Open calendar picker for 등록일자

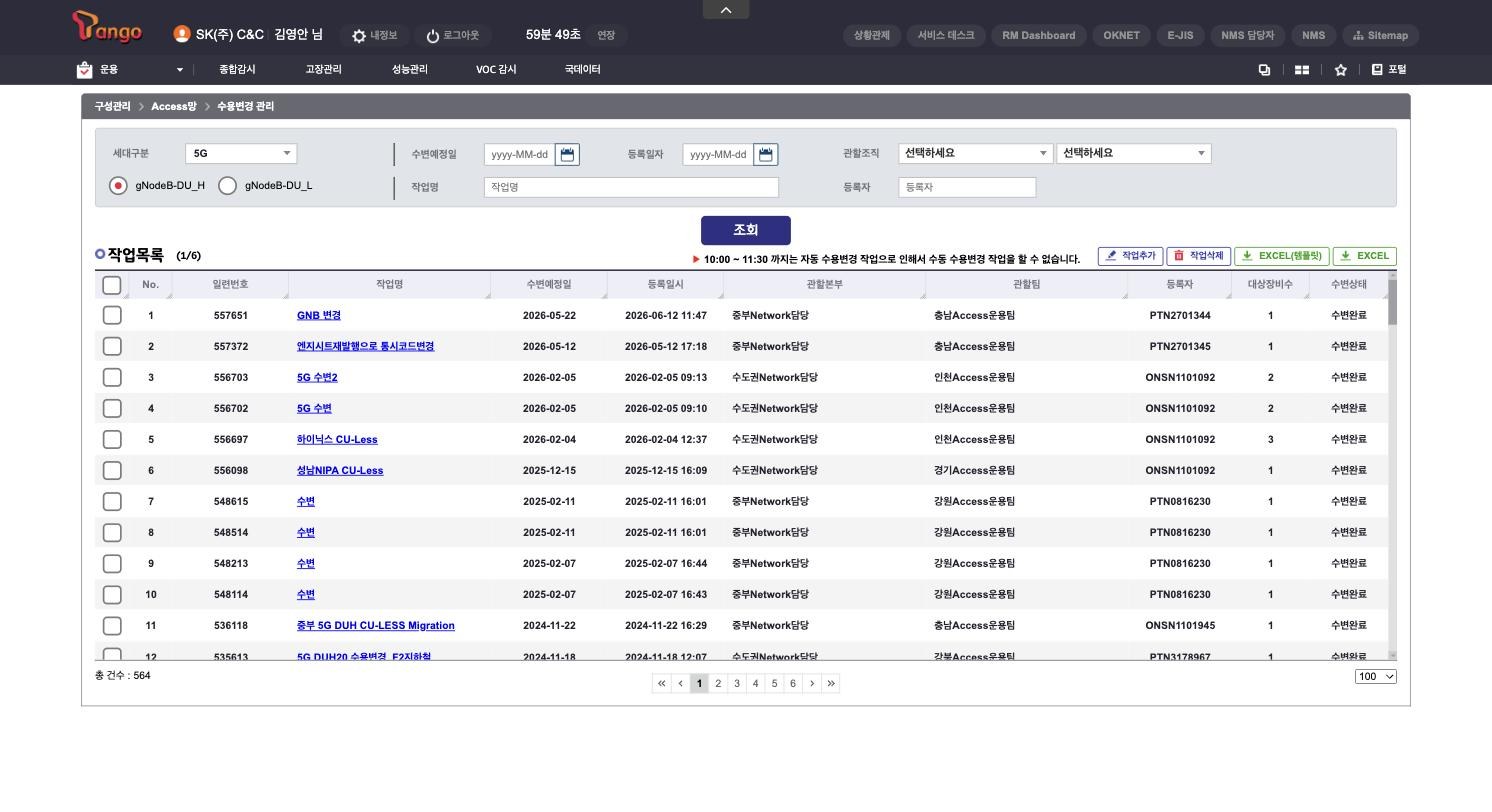point(766,155)
